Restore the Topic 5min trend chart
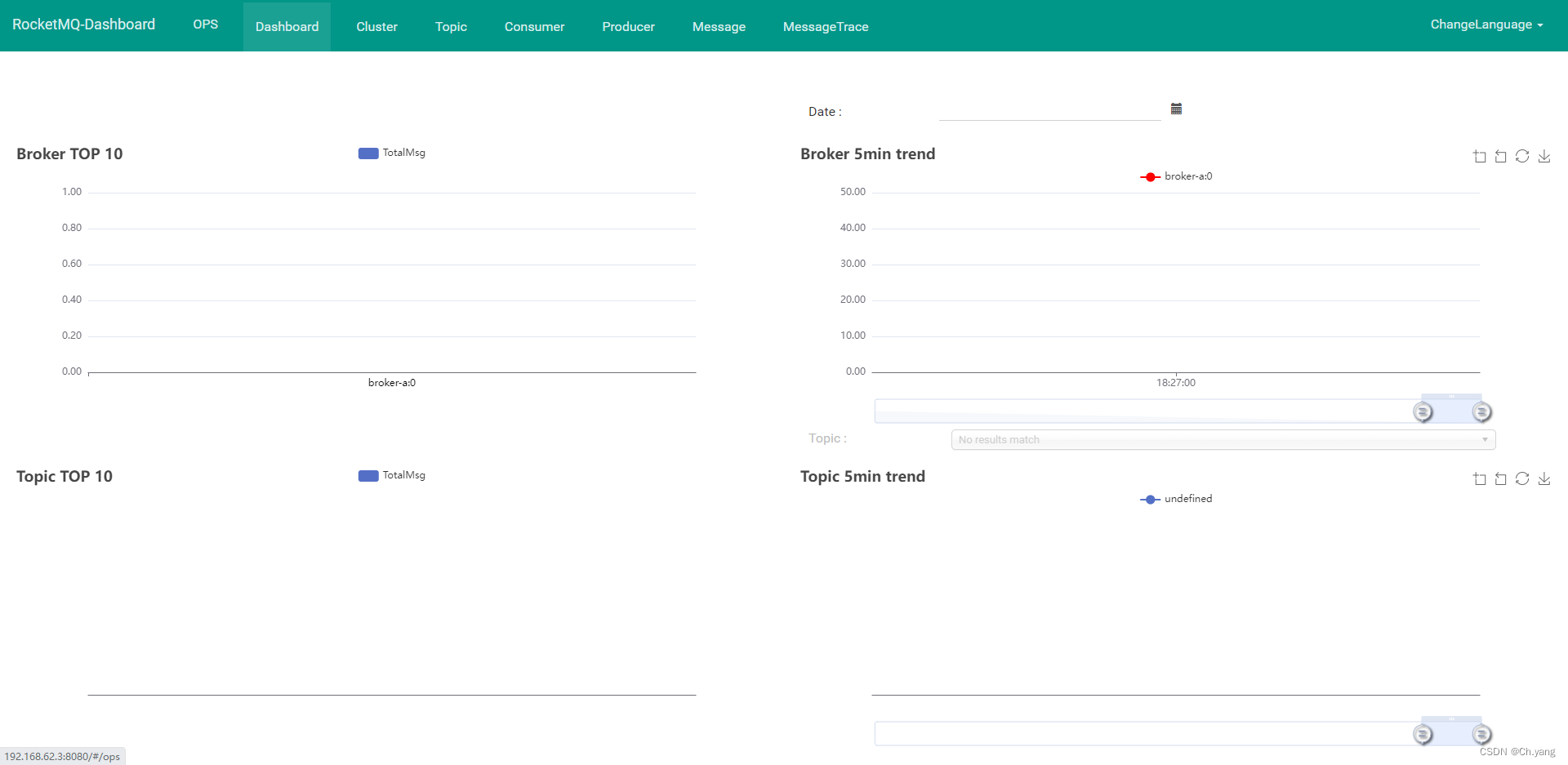Viewport: 1568px width, 765px height. click(1522, 478)
